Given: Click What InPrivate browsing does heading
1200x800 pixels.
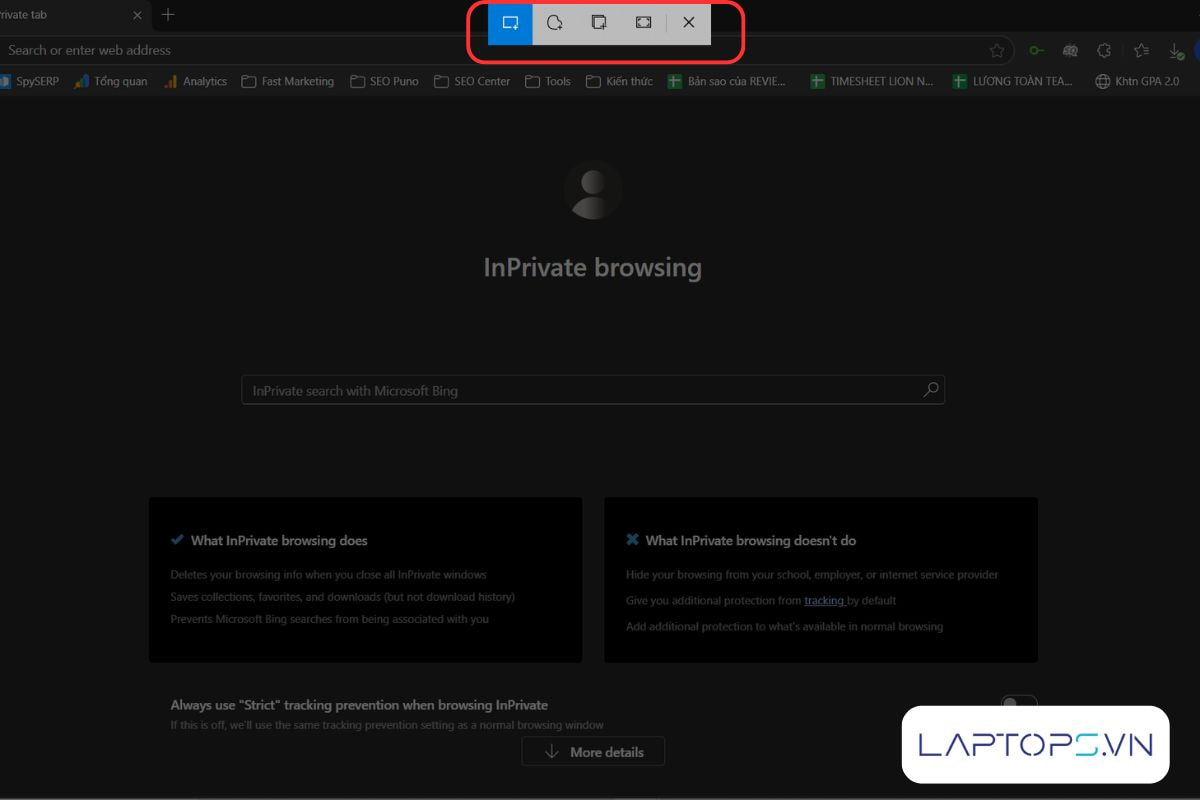Looking at the screenshot, I should (x=279, y=540).
